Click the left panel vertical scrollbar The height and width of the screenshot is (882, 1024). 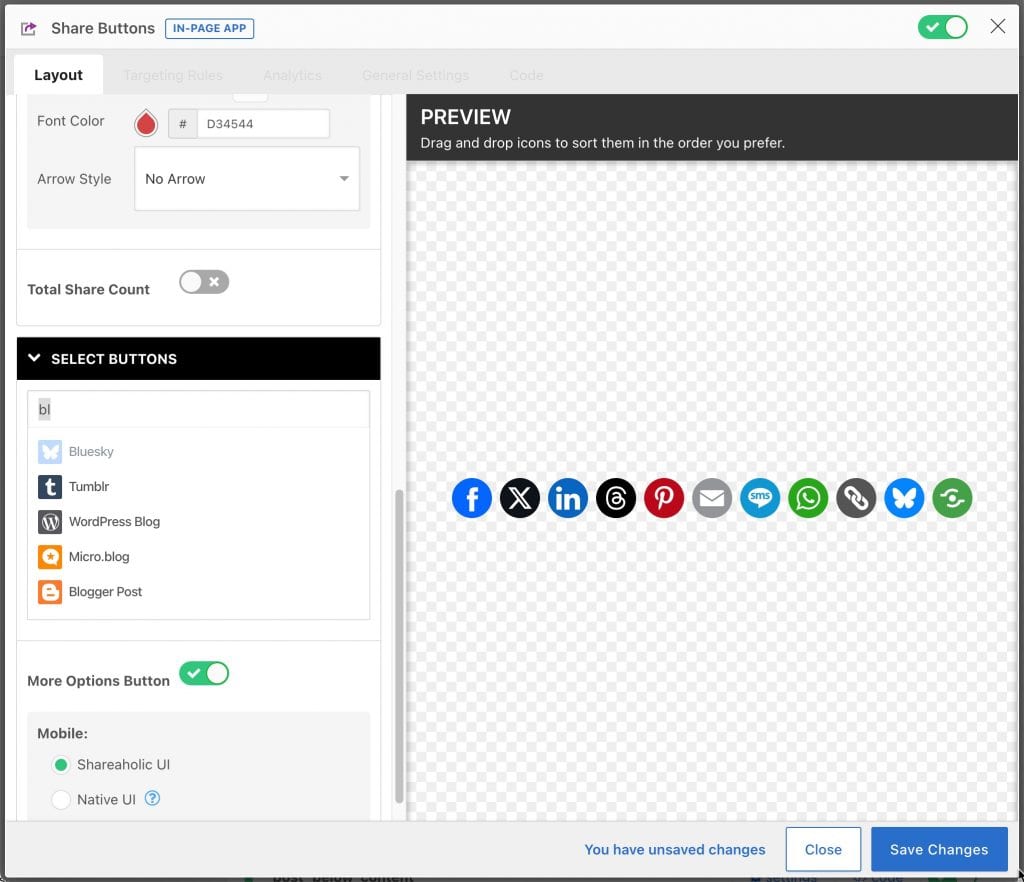click(x=399, y=646)
